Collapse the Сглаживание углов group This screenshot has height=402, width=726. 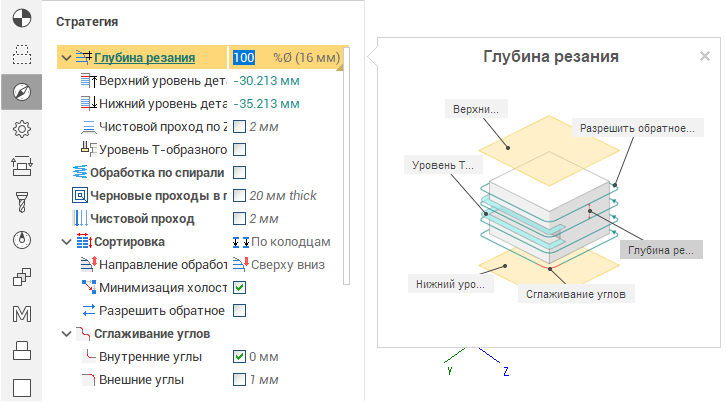(66, 334)
